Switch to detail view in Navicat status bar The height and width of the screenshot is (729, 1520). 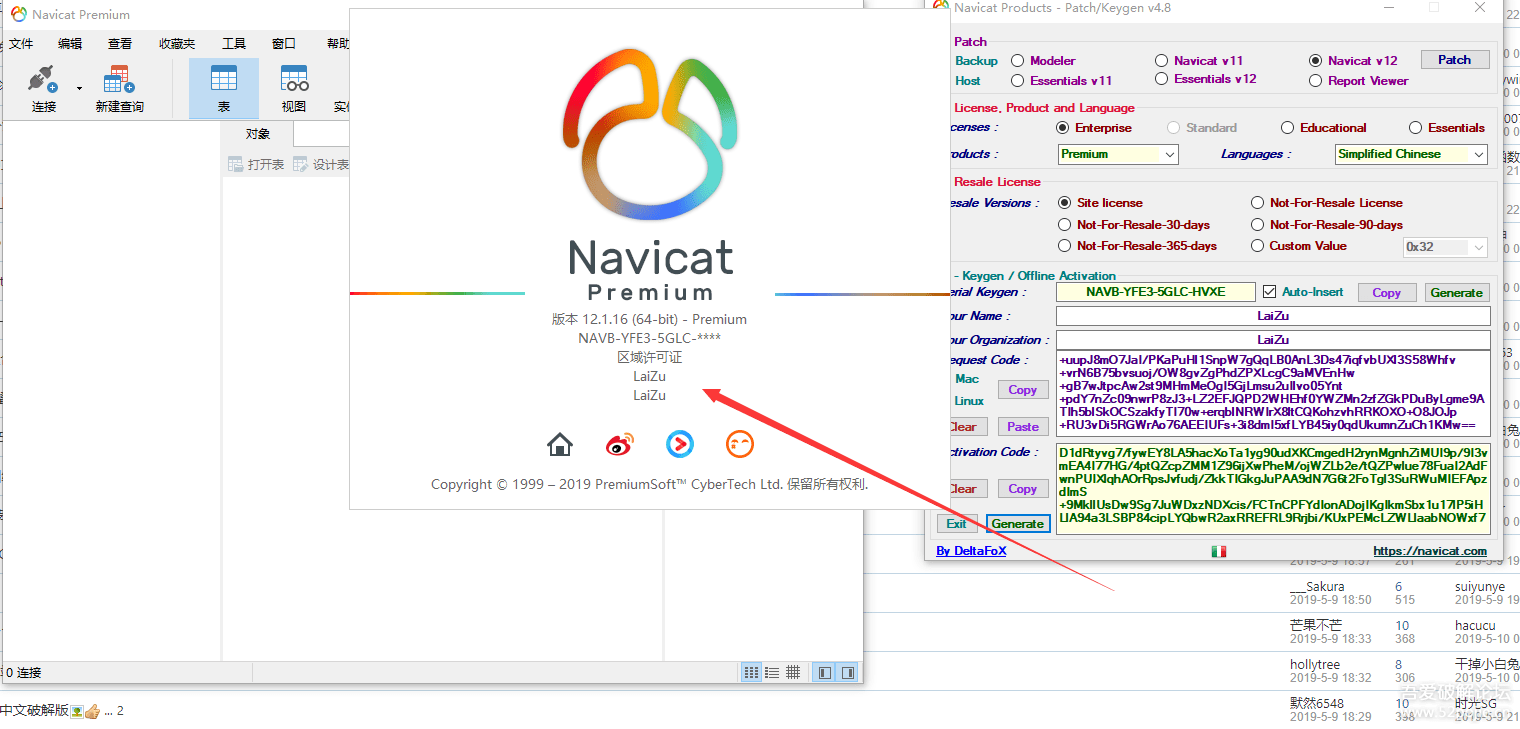pos(772,673)
